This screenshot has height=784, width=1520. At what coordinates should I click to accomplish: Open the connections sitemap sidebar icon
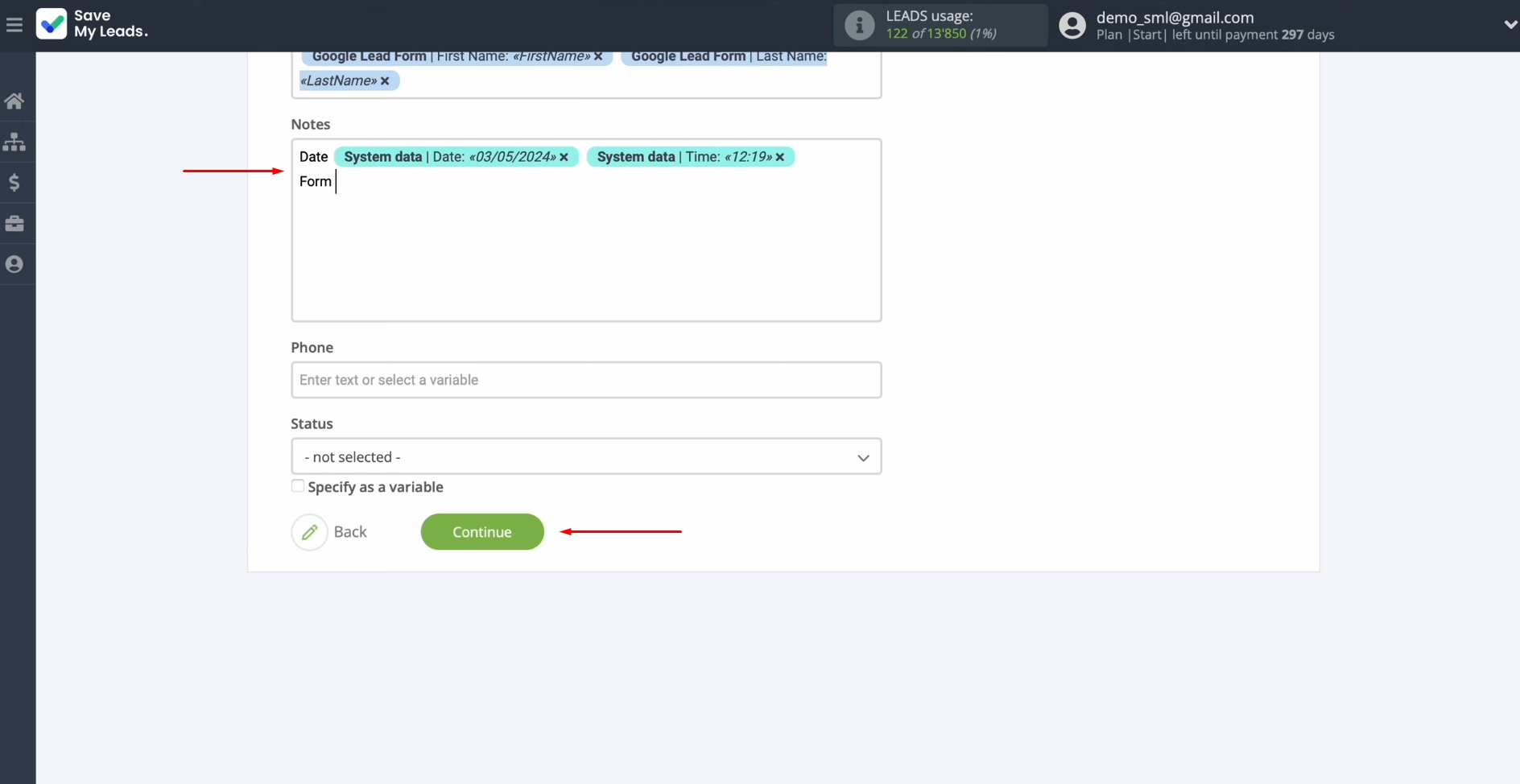click(14, 142)
